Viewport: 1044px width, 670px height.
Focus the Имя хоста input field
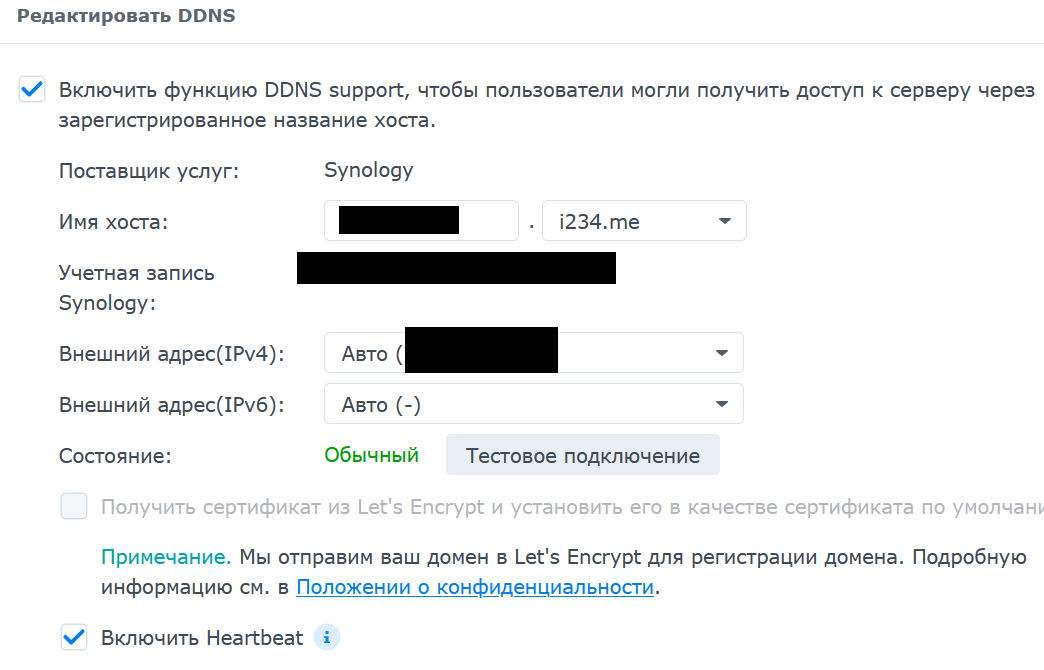click(420, 221)
